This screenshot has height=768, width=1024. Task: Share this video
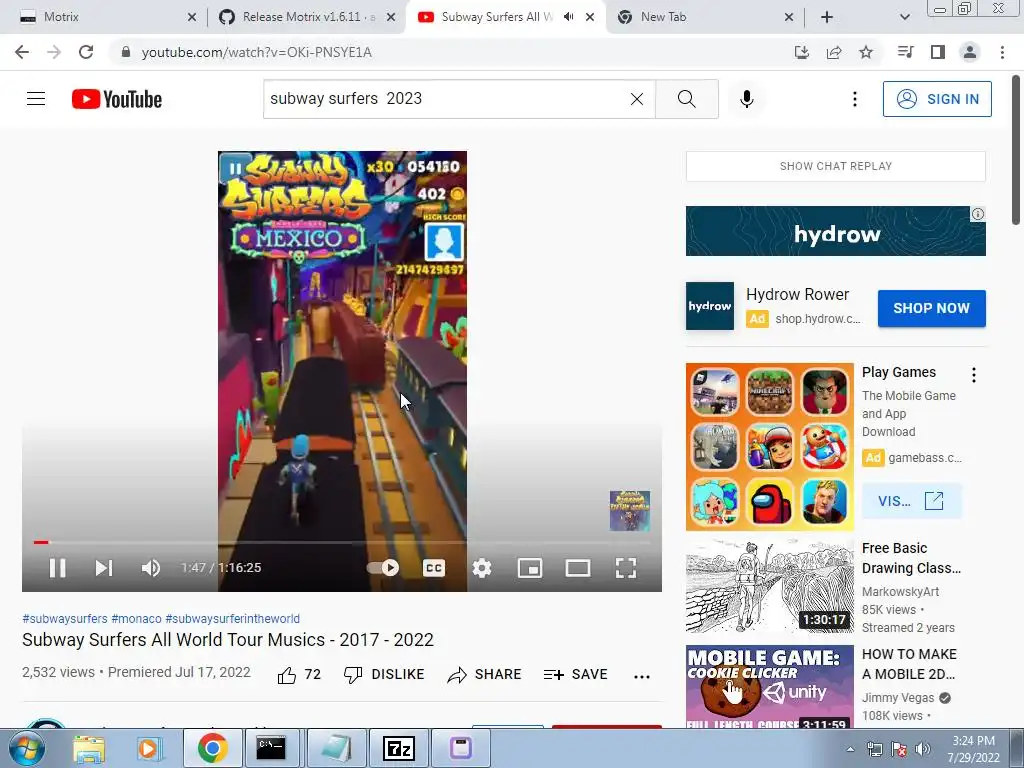484,675
